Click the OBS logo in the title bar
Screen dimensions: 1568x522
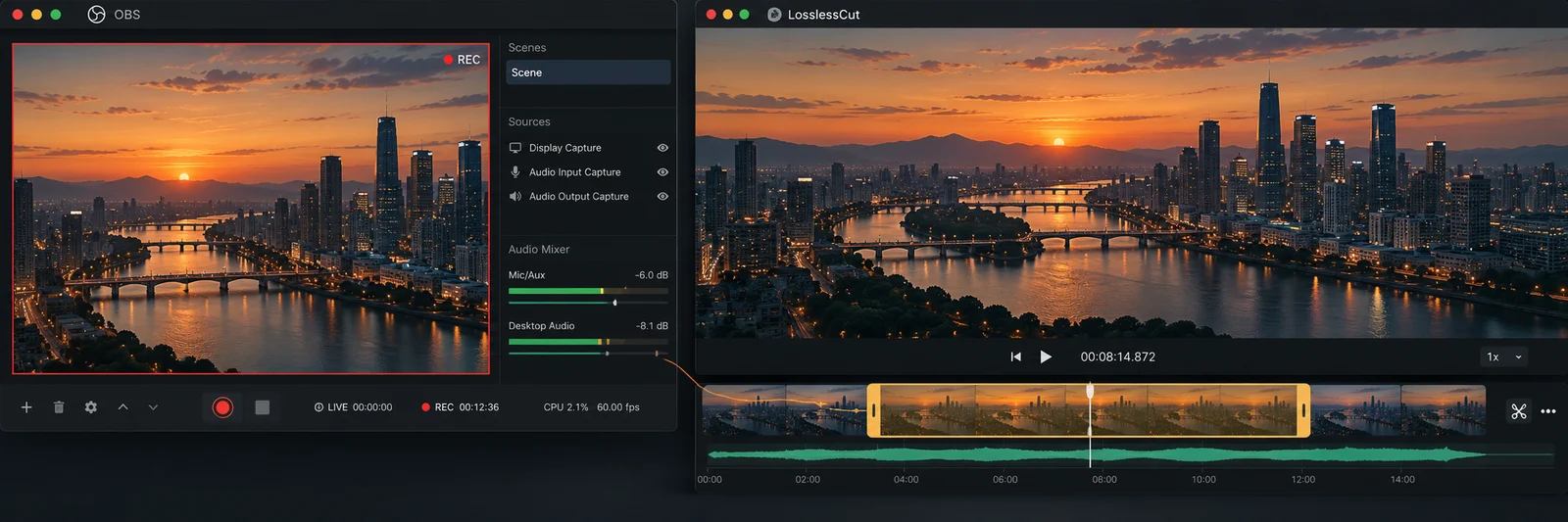(96, 15)
